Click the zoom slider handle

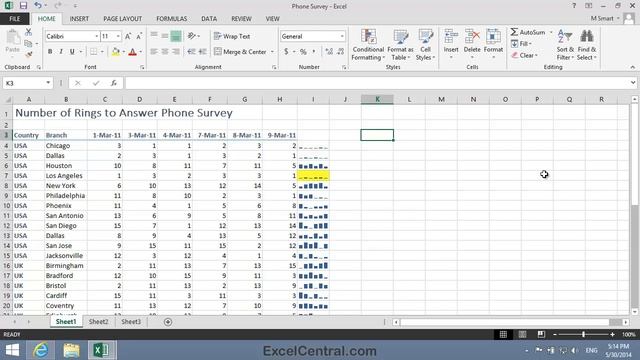point(583,334)
